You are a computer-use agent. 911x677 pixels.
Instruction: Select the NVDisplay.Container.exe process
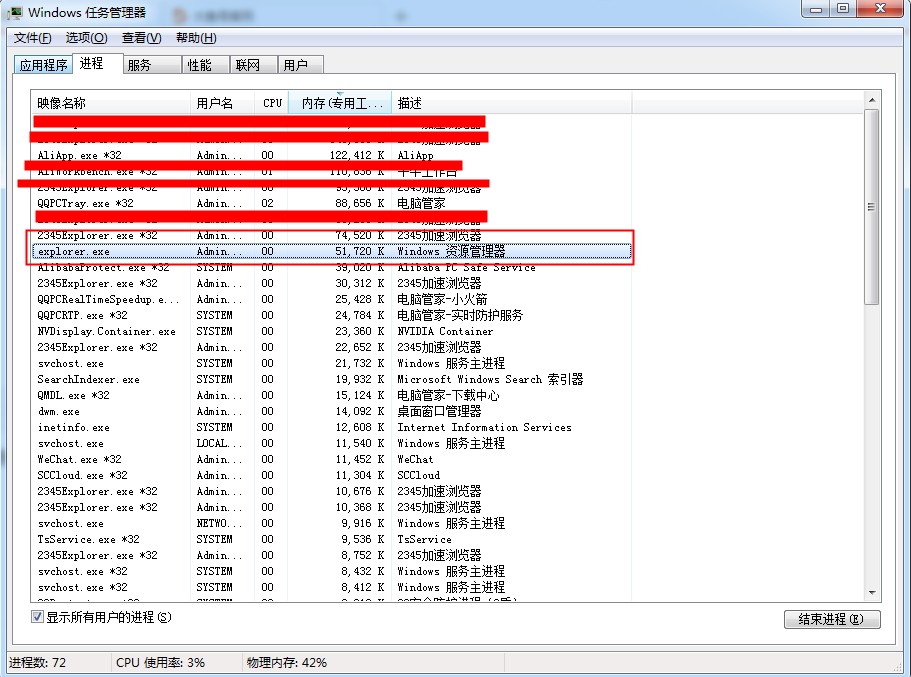331,331
